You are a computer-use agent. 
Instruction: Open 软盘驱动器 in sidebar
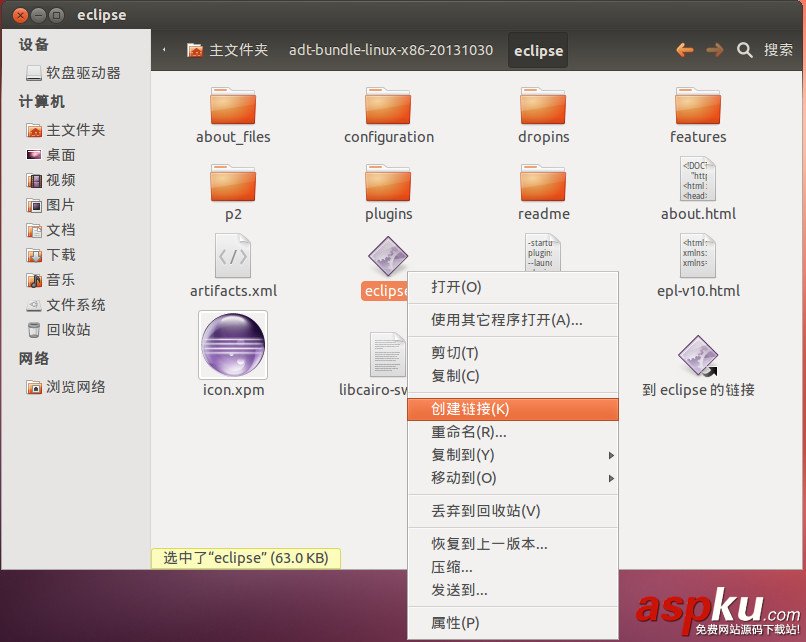coord(73,73)
